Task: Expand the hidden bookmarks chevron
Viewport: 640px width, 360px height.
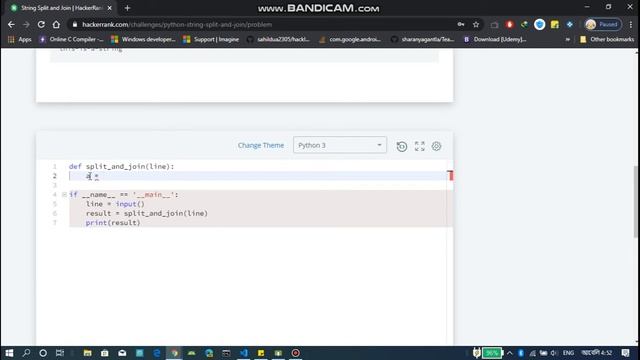Action: coord(568,40)
